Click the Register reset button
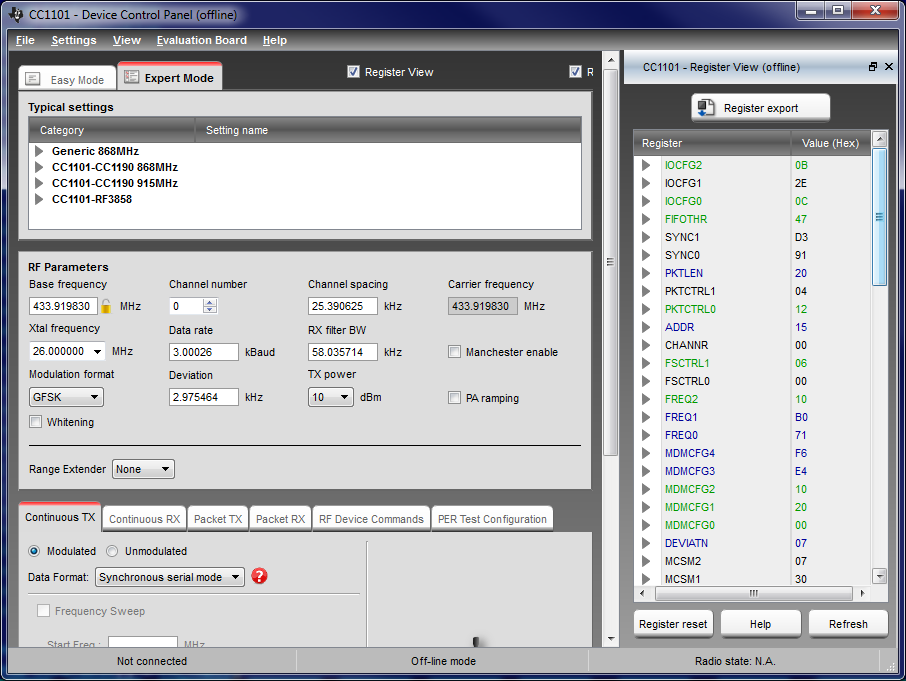This screenshot has height=681, width=906. point(673,624)
